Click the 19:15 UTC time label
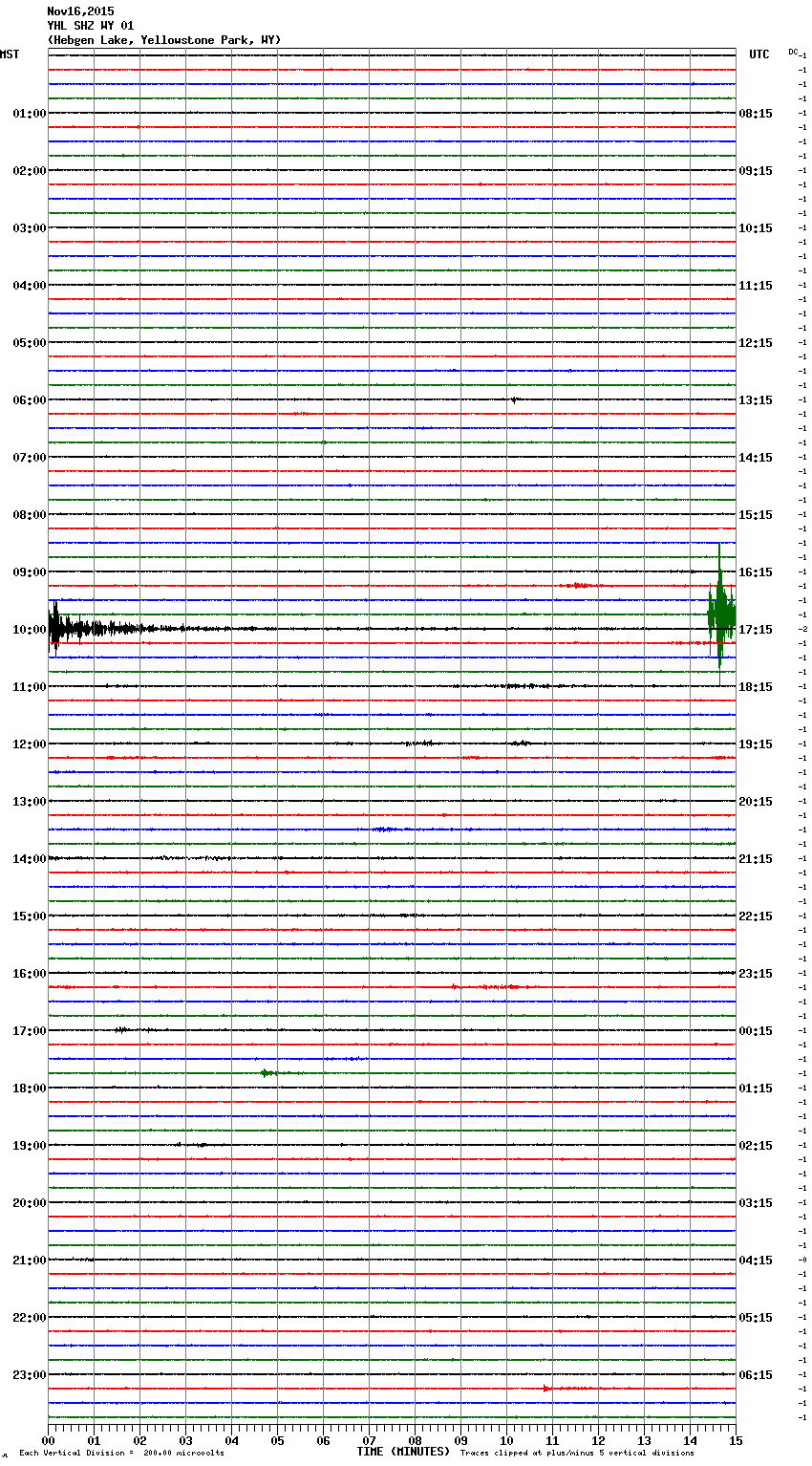 (x=756, y=744)
